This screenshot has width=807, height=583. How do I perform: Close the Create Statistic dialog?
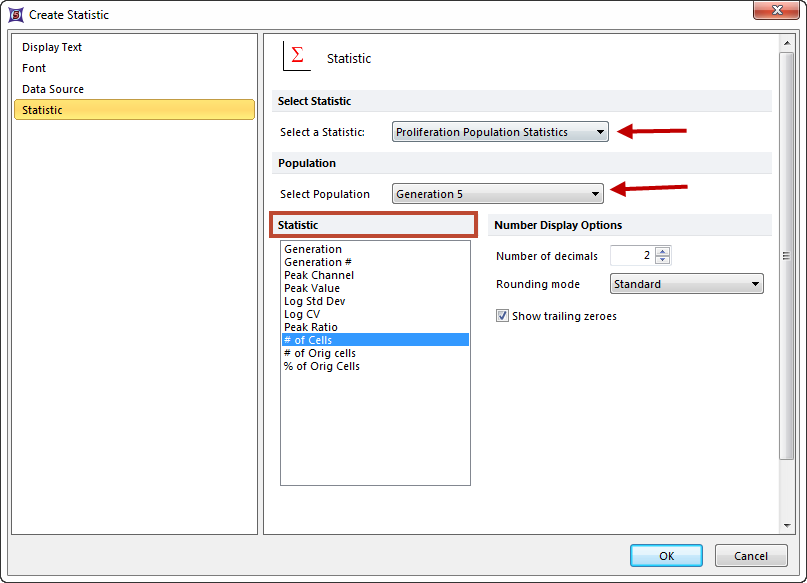coord(776,10)
